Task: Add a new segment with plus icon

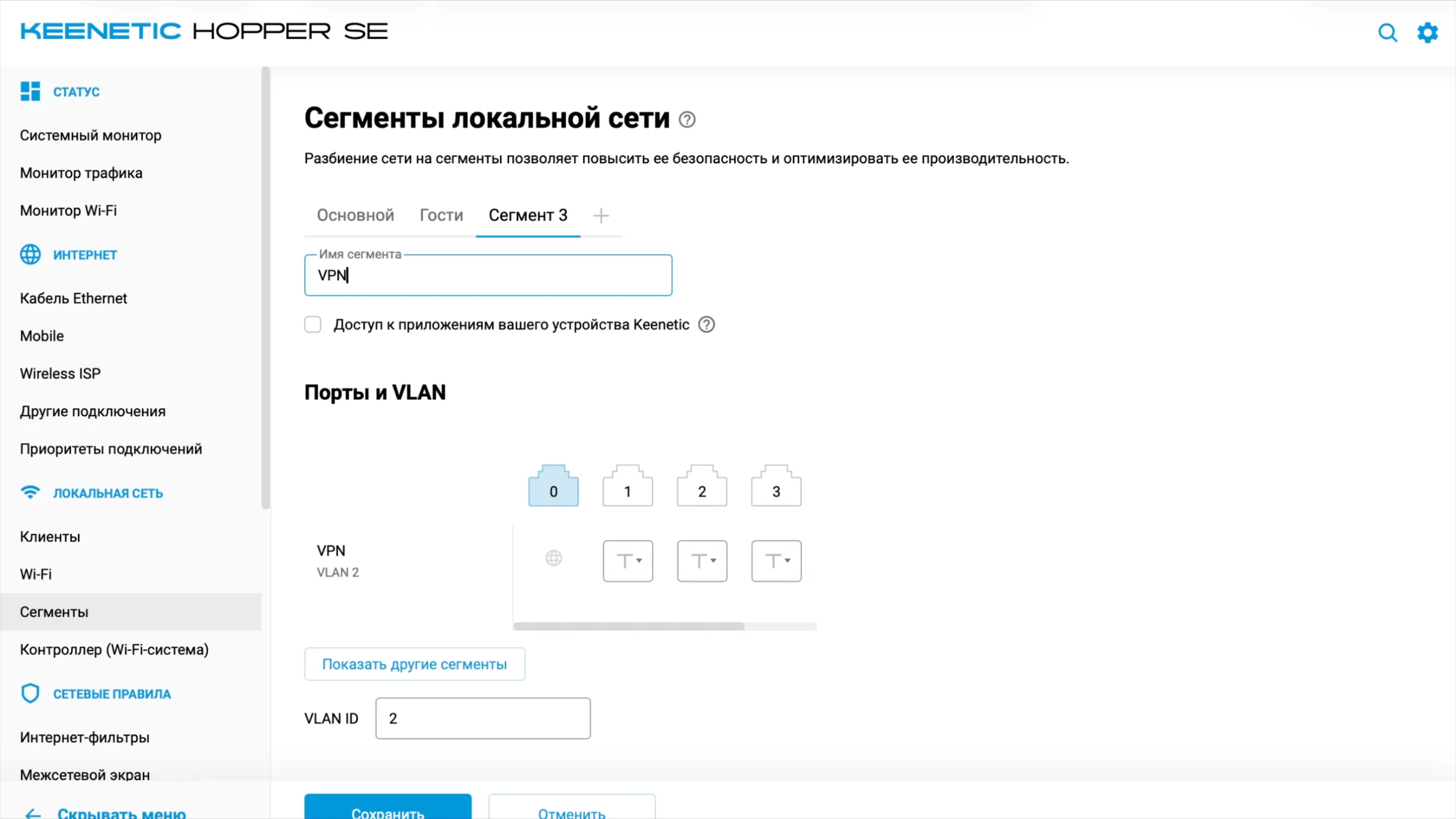Action: click(x=601, y=216)
